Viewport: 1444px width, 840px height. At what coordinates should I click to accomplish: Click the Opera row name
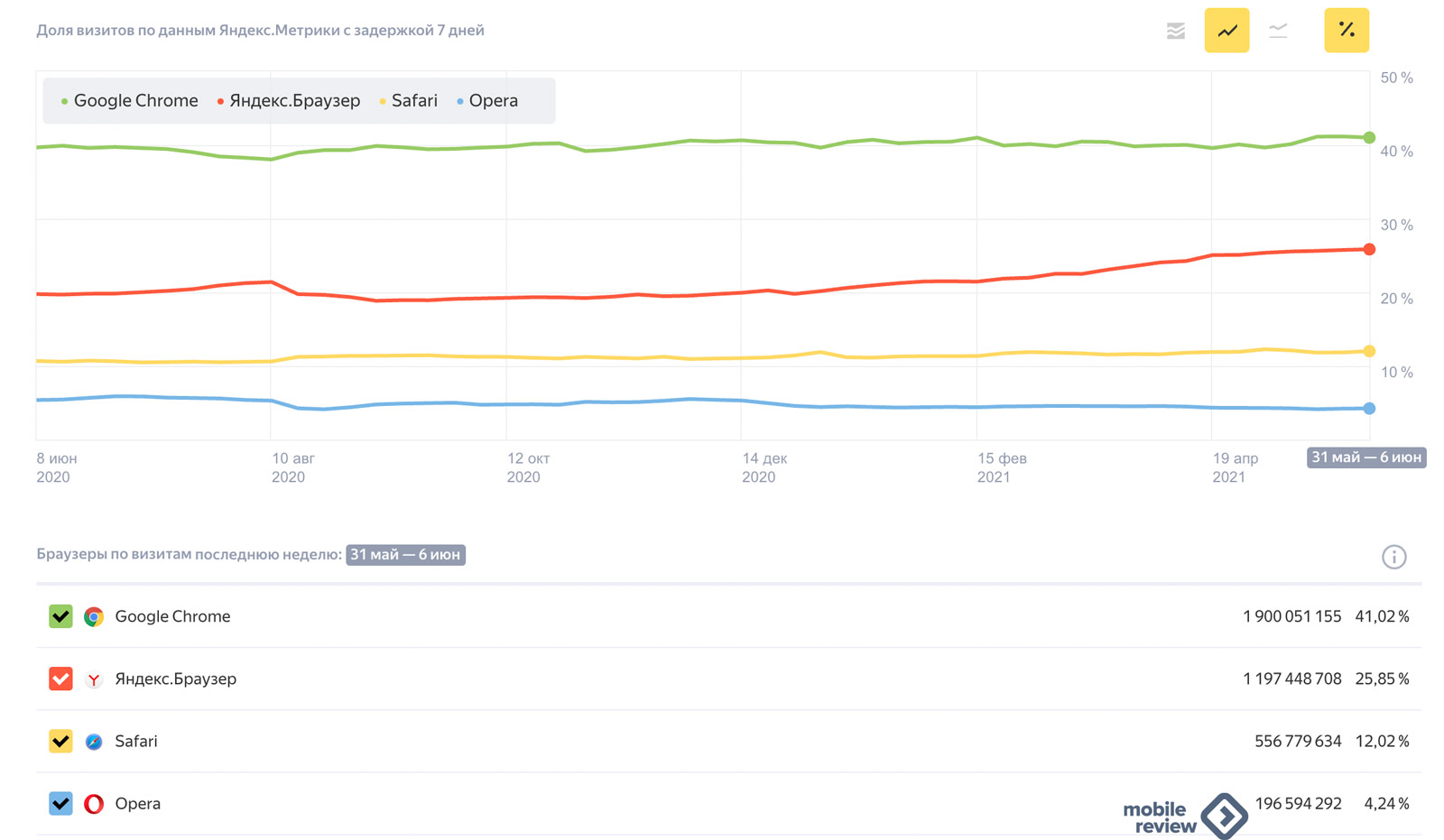point(138,803)
